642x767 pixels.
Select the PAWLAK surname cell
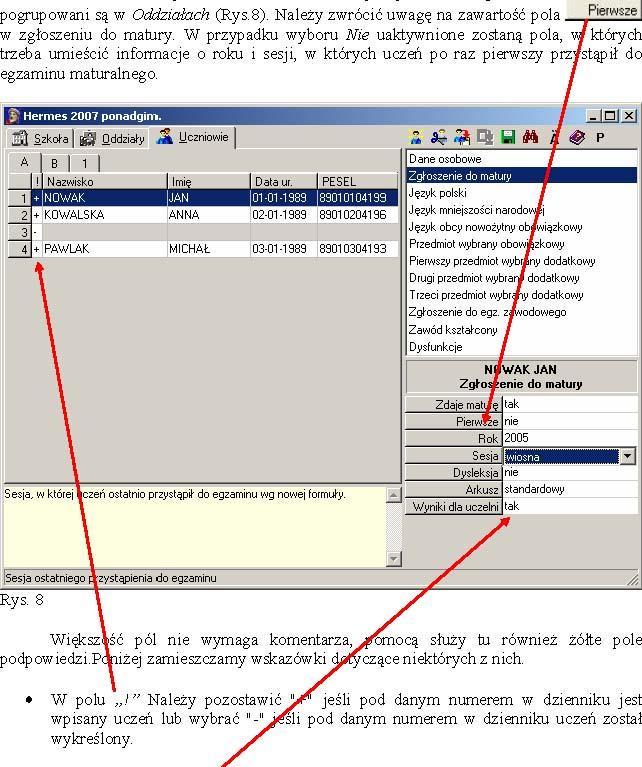(x=105, y=249)
